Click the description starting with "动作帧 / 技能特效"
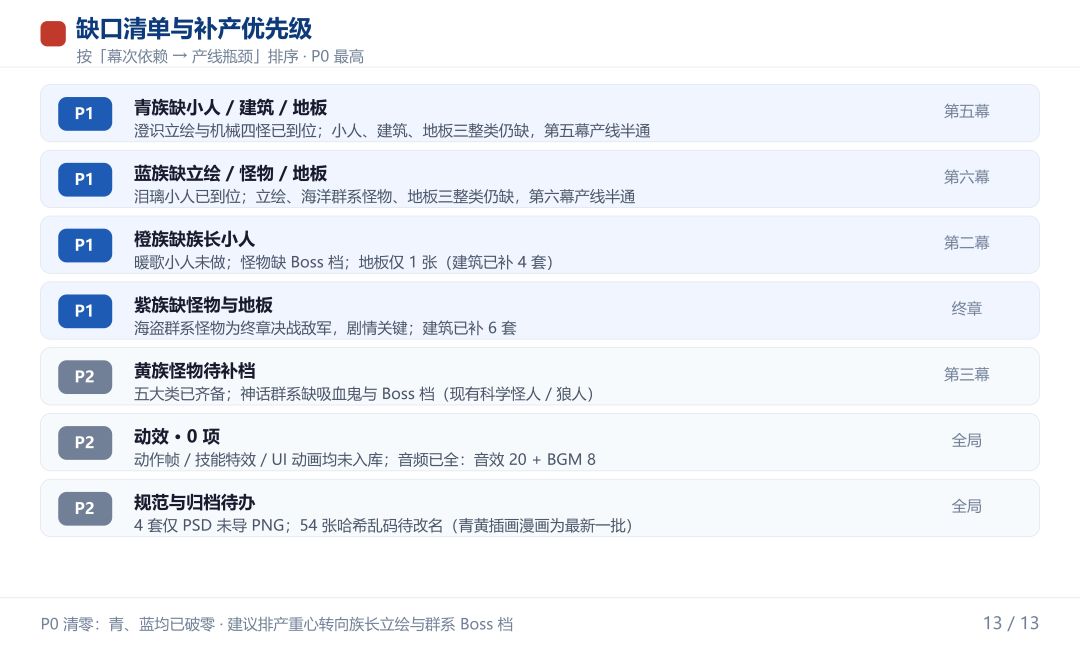 (x=365, y=460)
